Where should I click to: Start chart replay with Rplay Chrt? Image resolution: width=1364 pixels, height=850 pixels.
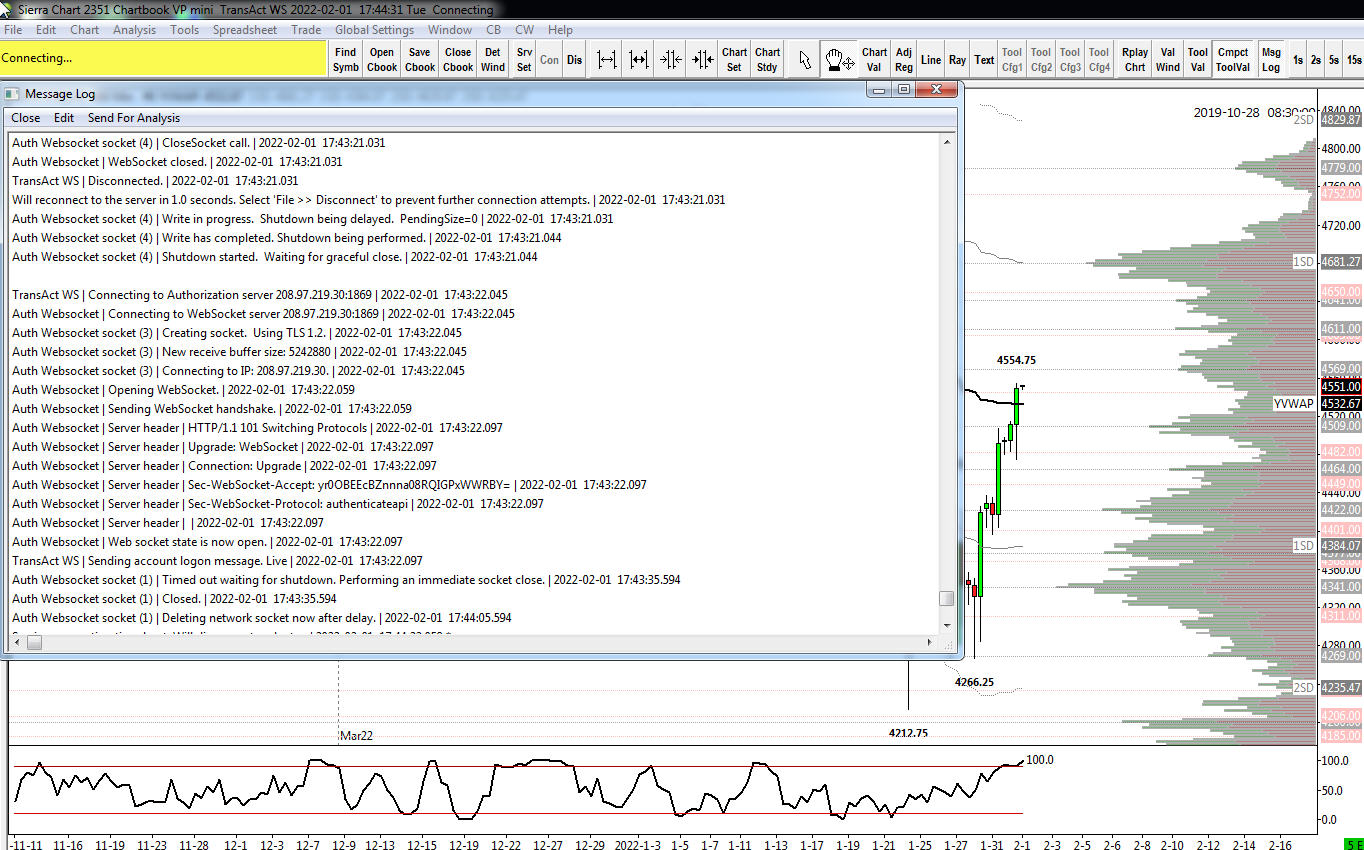click(1135, 60)
